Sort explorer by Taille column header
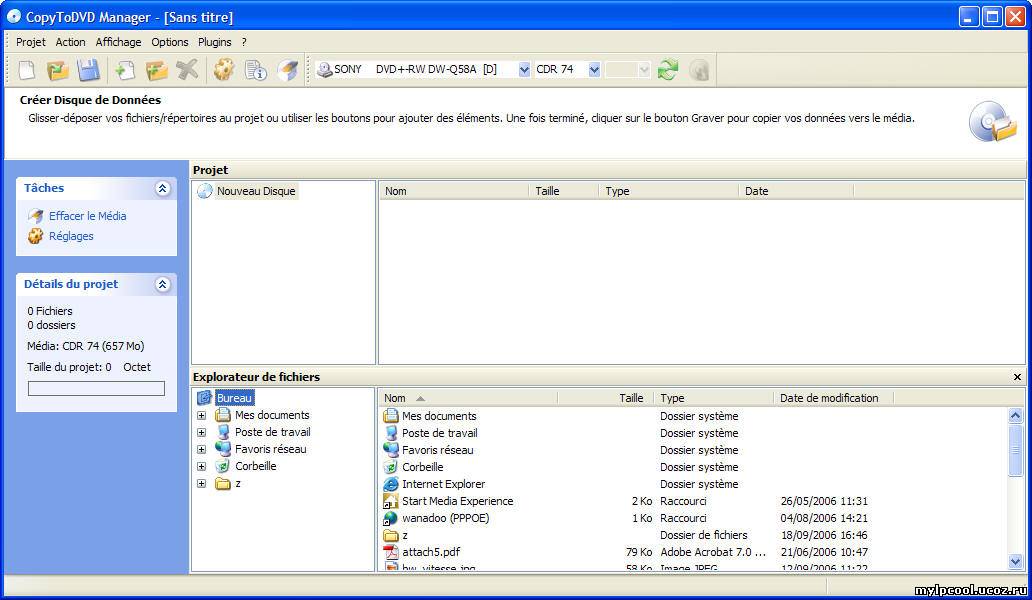Image resolution: width=1032 pixels, height=600 pixels. click(606, 398)
